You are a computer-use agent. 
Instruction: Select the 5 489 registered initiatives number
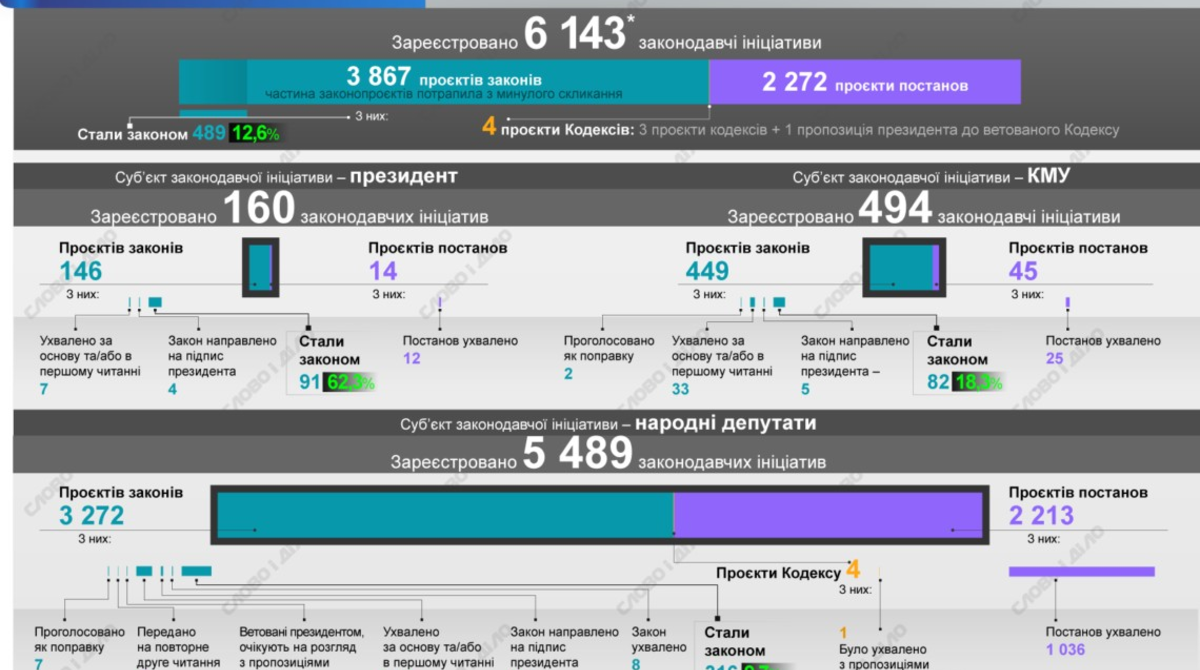pyautogui.click(x=577, y=456)
